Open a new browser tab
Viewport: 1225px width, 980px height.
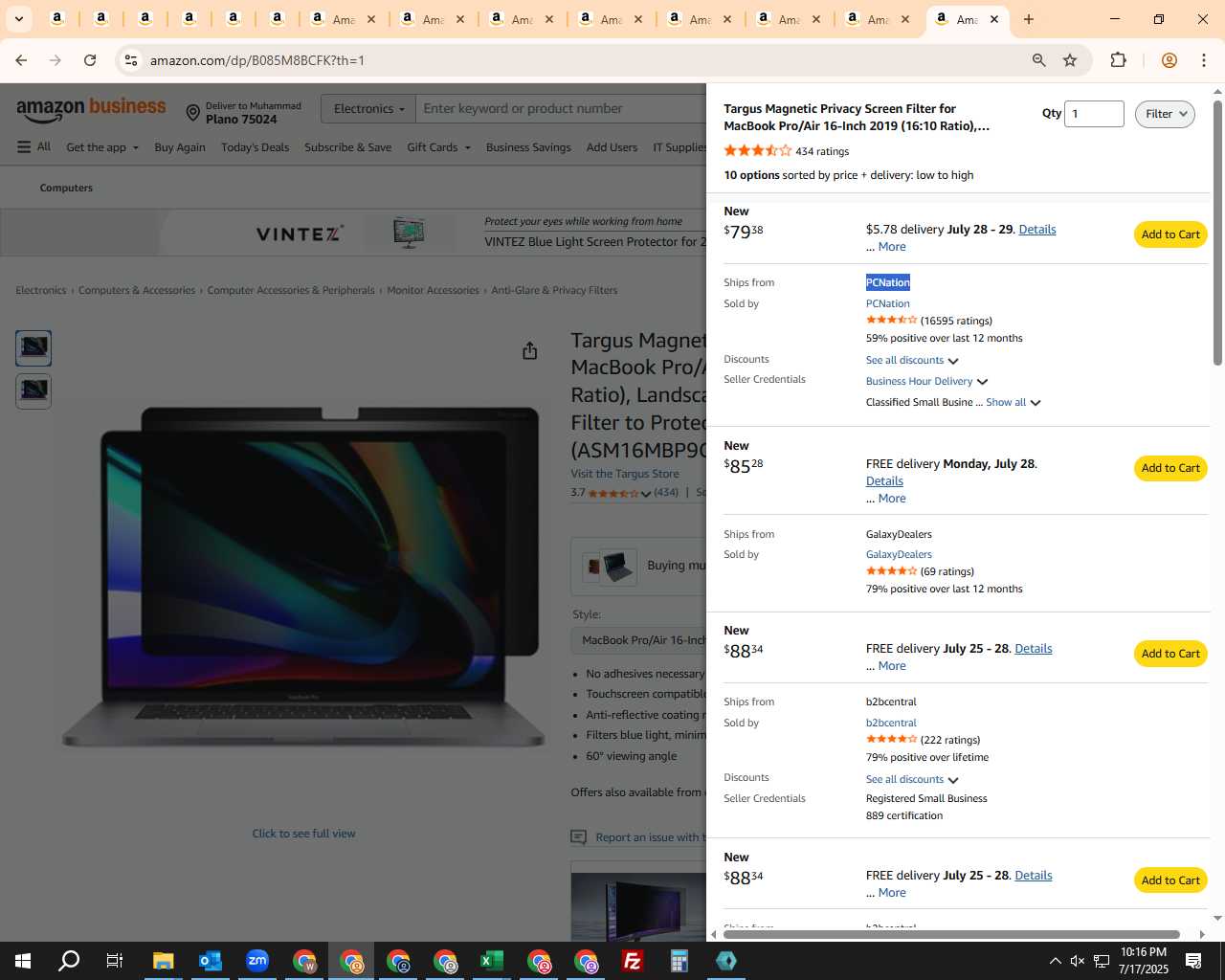point(1029,19)
